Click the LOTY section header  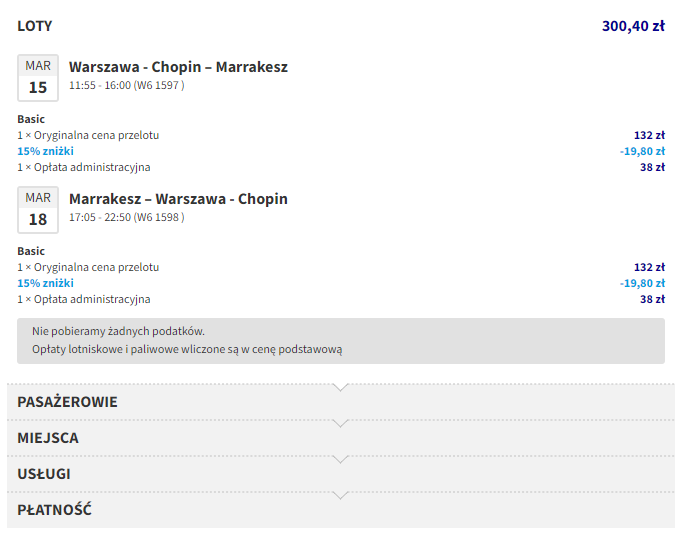coord(35,26)
